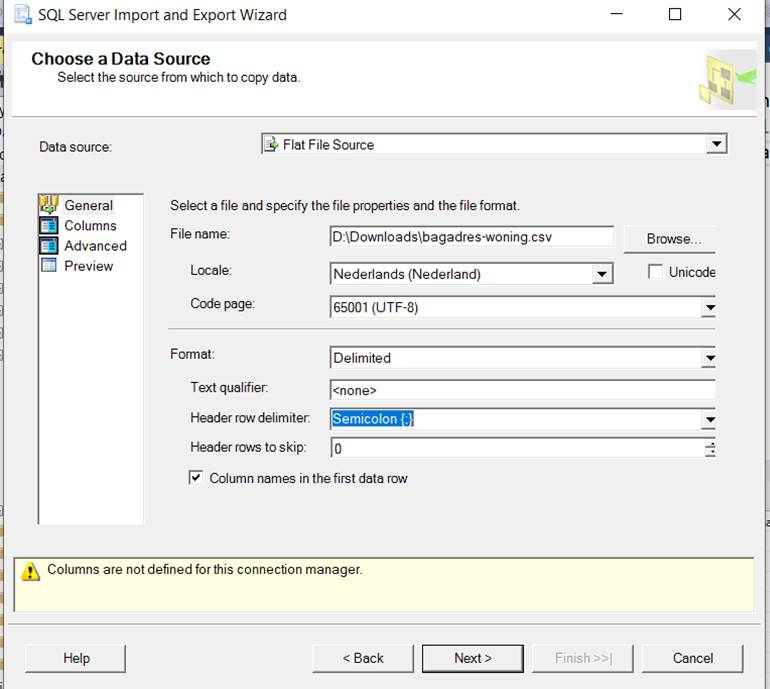The image size is (770, 689).
Task: Click the warning icon in message panel
Action: point(30,571)
